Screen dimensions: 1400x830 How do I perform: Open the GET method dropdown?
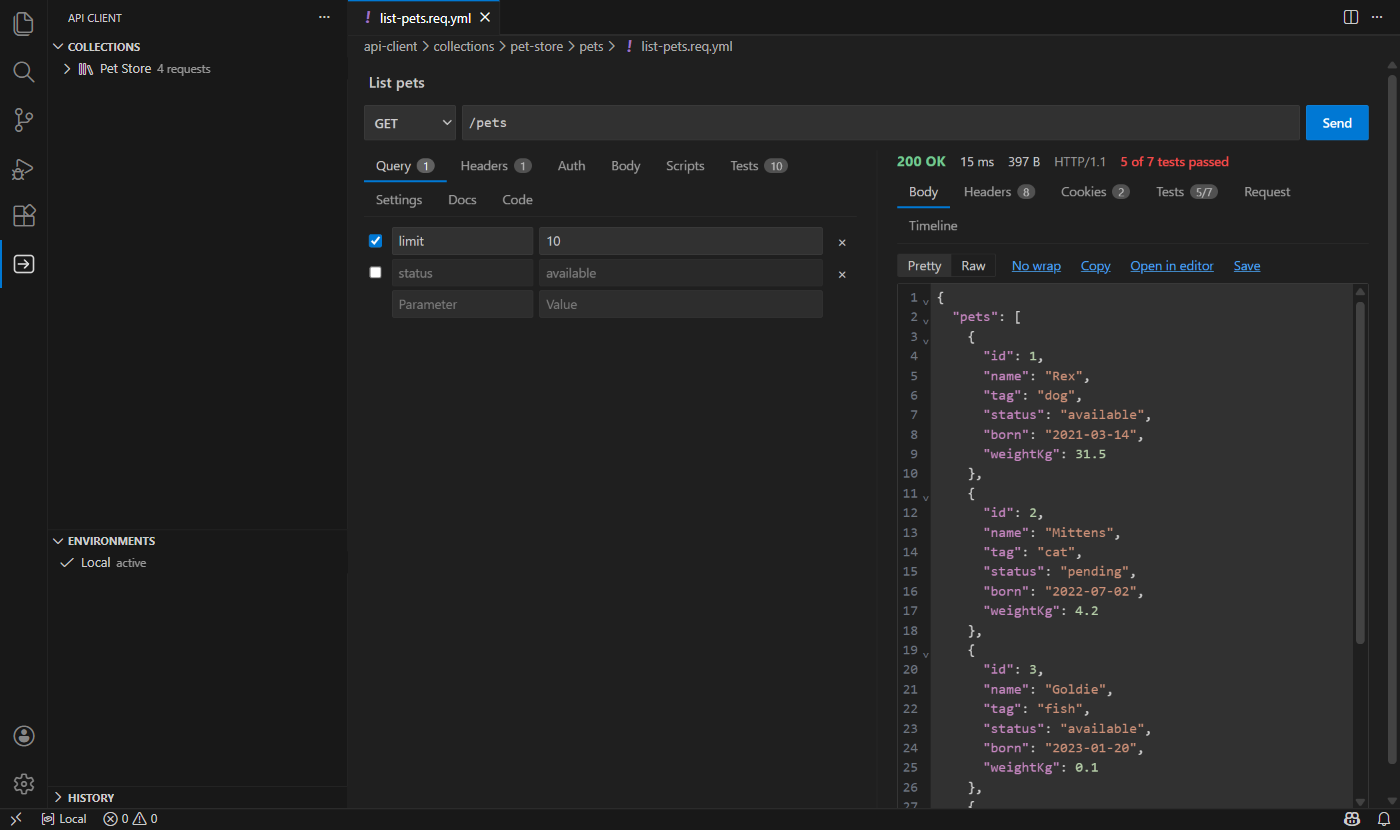[410, 123]
